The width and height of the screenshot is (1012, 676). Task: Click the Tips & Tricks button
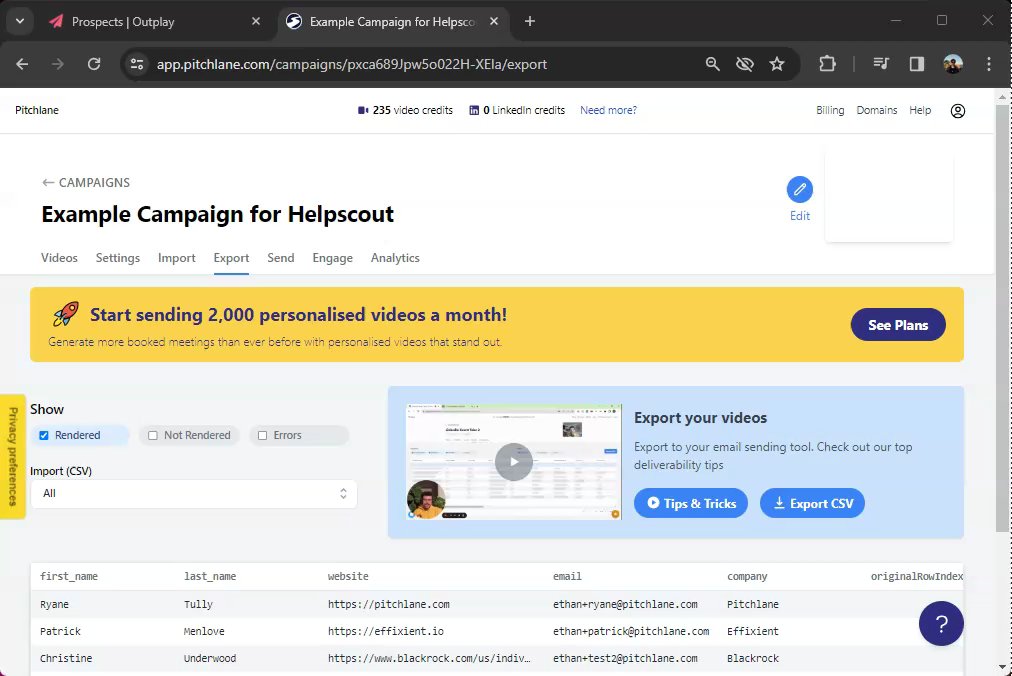click(x=691, y=503)
